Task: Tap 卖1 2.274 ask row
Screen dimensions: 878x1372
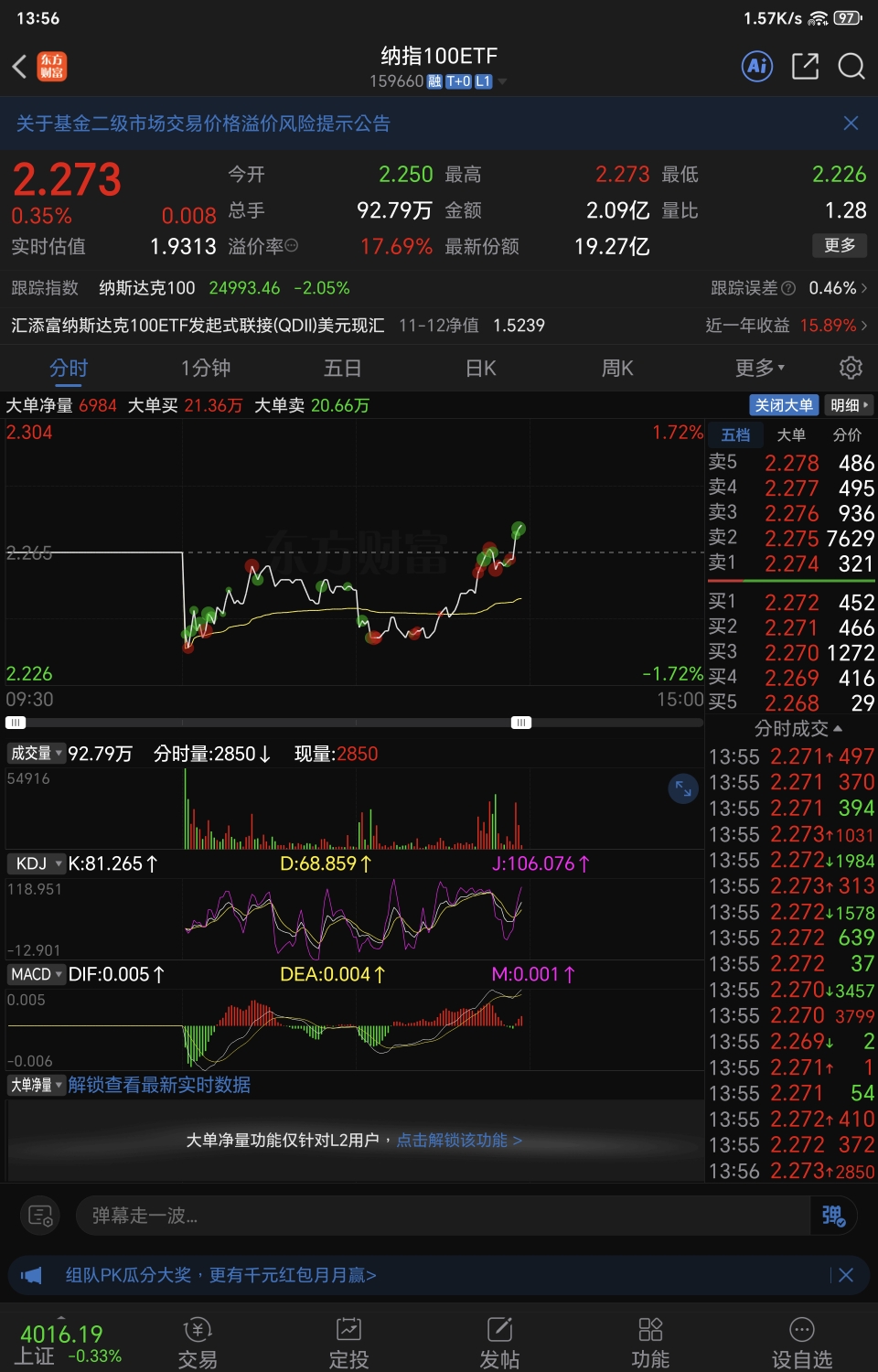Action: tap(791, 563)
